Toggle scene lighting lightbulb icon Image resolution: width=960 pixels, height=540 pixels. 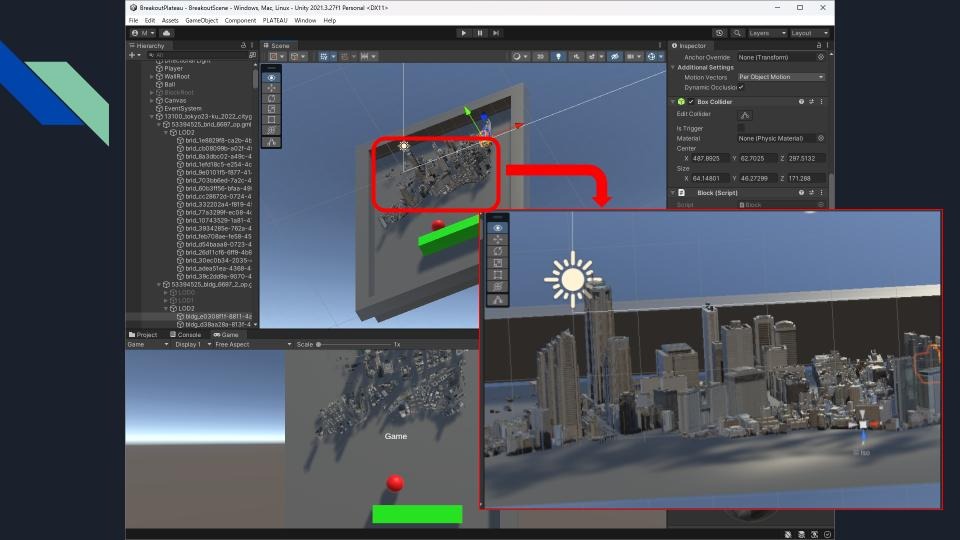click(558, 57)
